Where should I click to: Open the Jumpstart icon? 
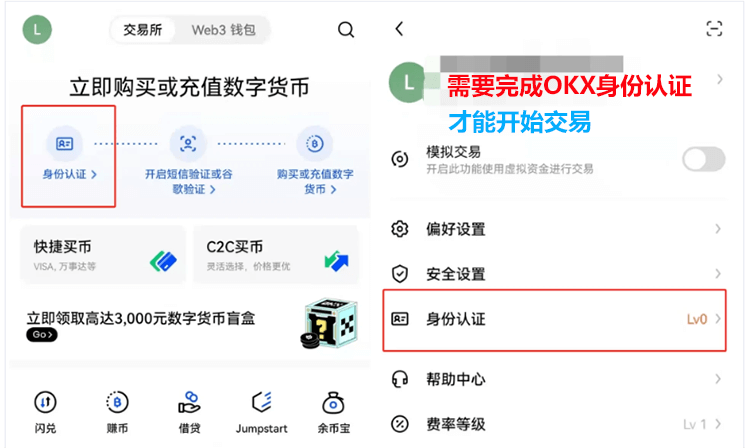(x=262, y=402)
